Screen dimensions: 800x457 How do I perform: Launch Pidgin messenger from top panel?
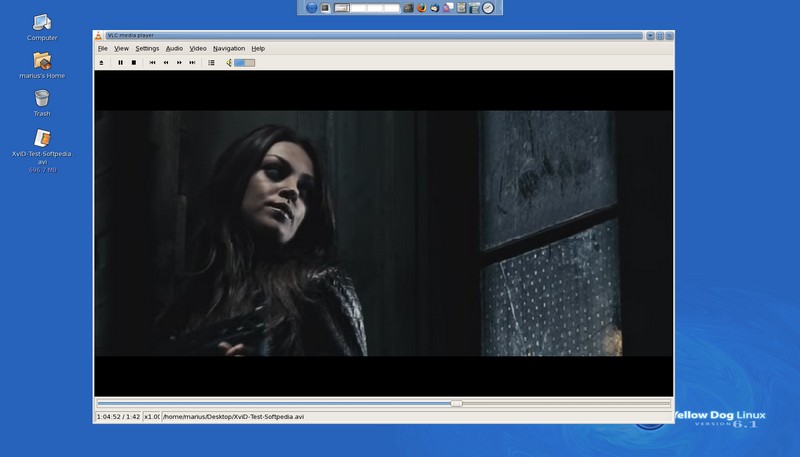click(448, 8)
